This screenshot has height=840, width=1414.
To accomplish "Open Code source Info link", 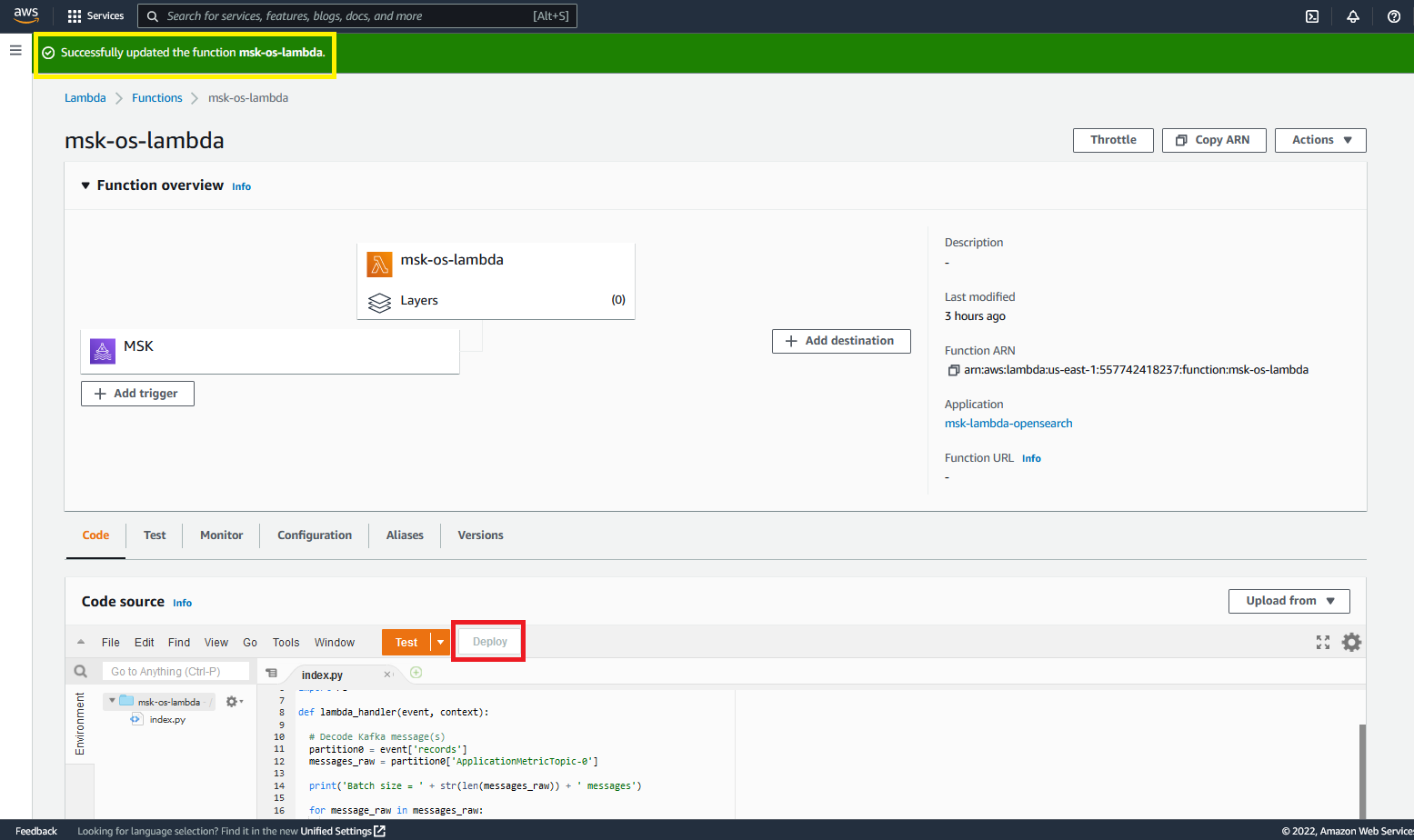I will (182, 603).
